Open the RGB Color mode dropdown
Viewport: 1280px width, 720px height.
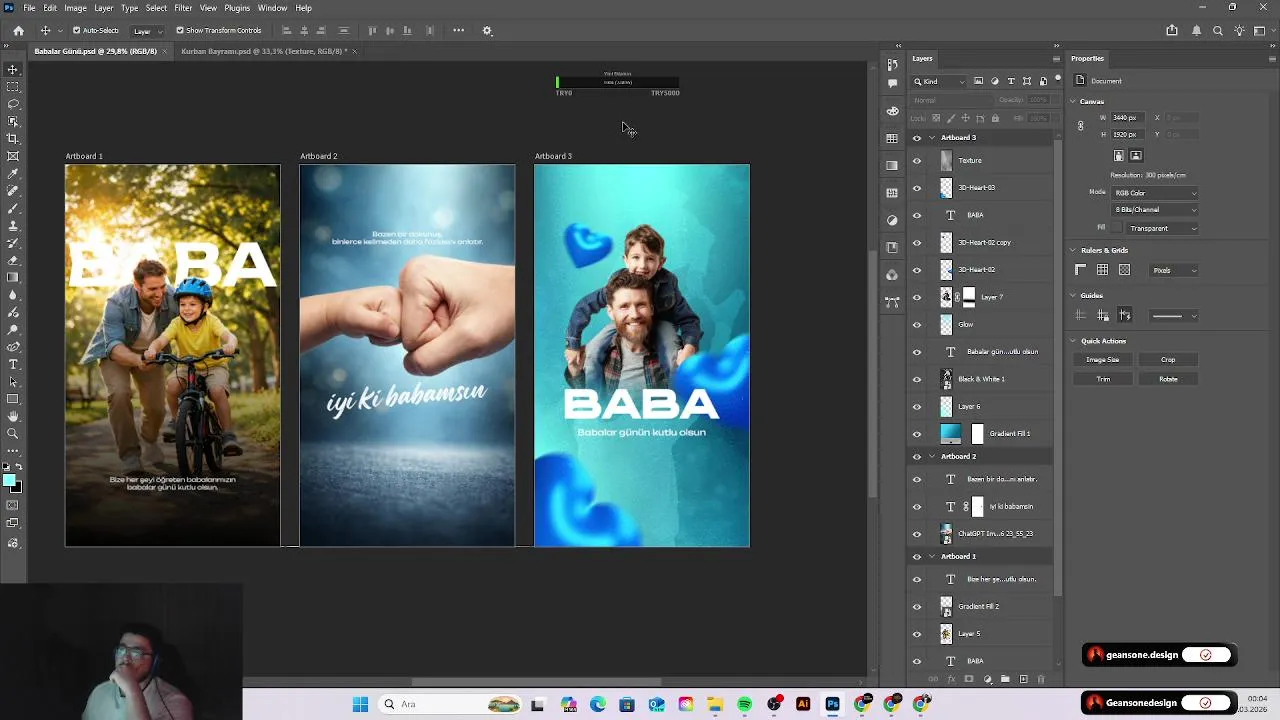tap(1155, 193)
